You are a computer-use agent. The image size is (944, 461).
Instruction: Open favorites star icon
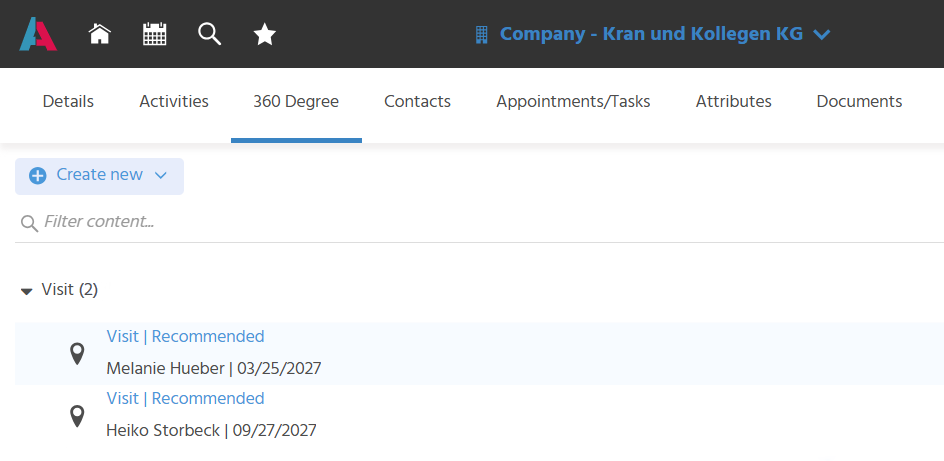click(265, 34)
